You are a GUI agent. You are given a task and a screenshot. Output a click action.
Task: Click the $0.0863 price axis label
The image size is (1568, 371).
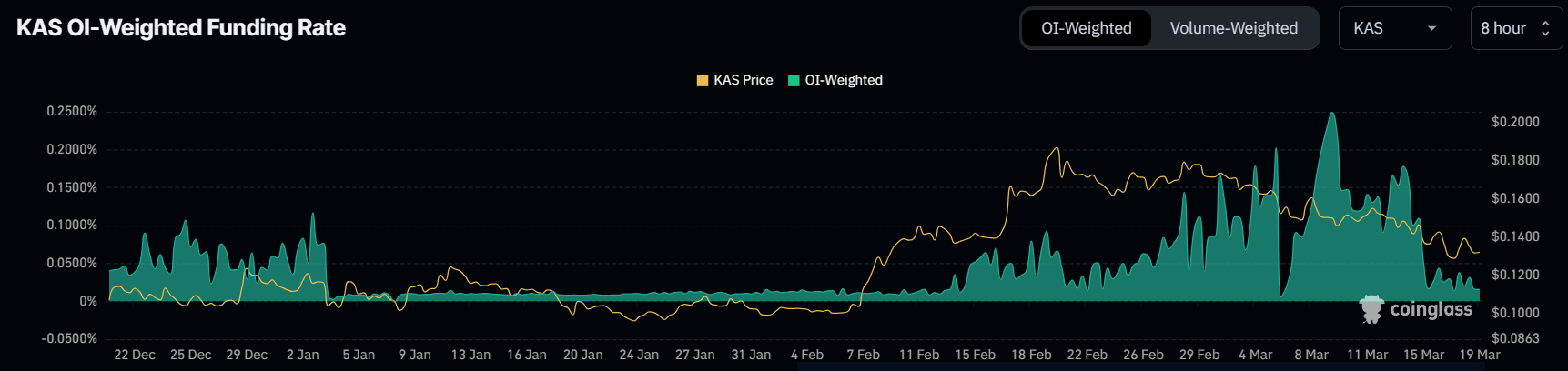pos(1515,338)
